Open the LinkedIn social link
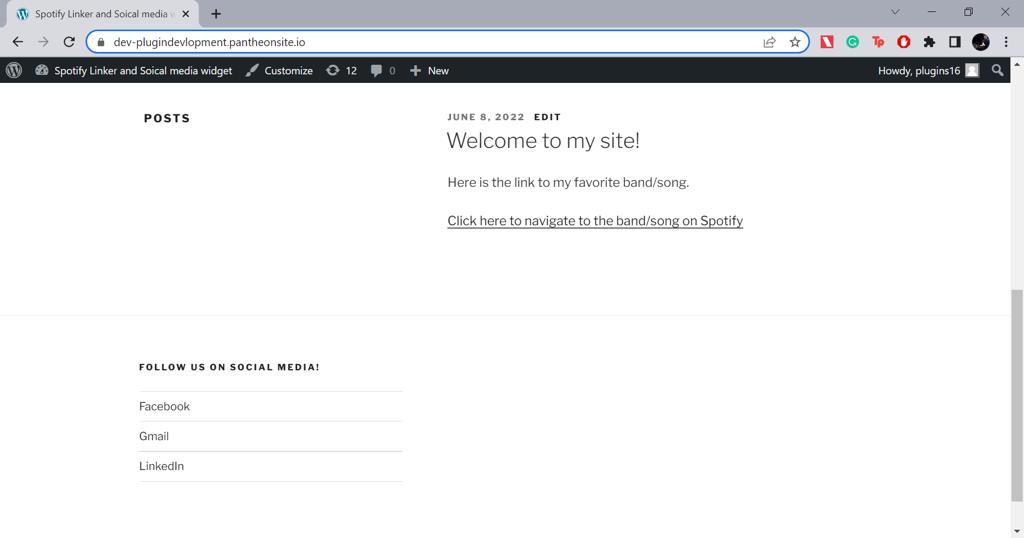The image size is (1024, 538). coord(161,466)
